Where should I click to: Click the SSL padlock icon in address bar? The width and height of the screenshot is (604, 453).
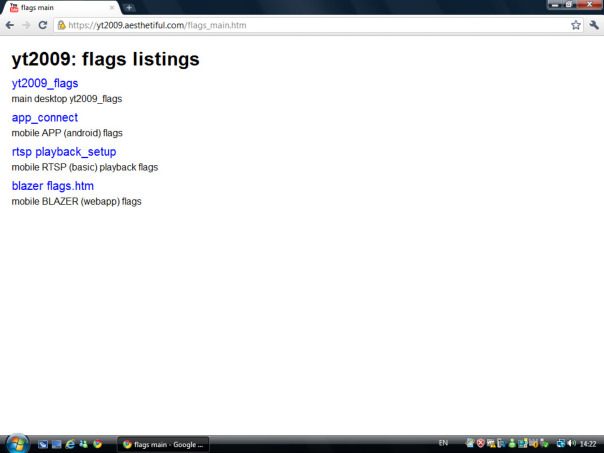click(62, 25)
